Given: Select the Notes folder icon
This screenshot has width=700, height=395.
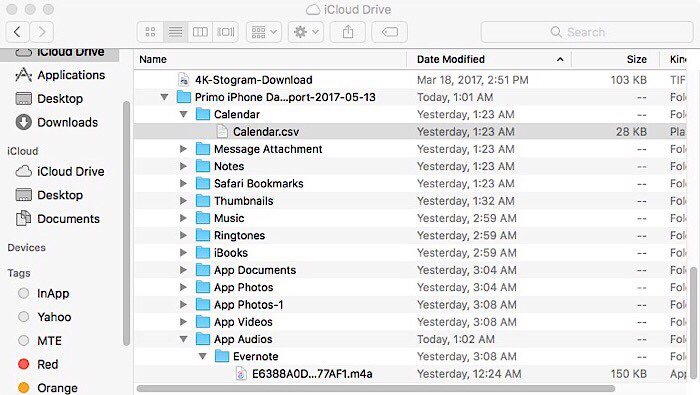Looking at the screenshot, I should click(x=203, y=166).
